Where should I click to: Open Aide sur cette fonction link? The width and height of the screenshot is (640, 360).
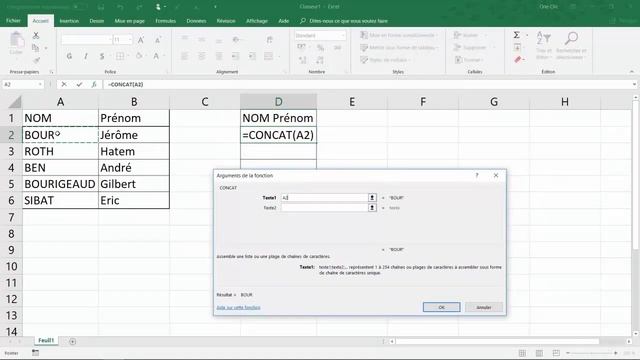(238, 307)
